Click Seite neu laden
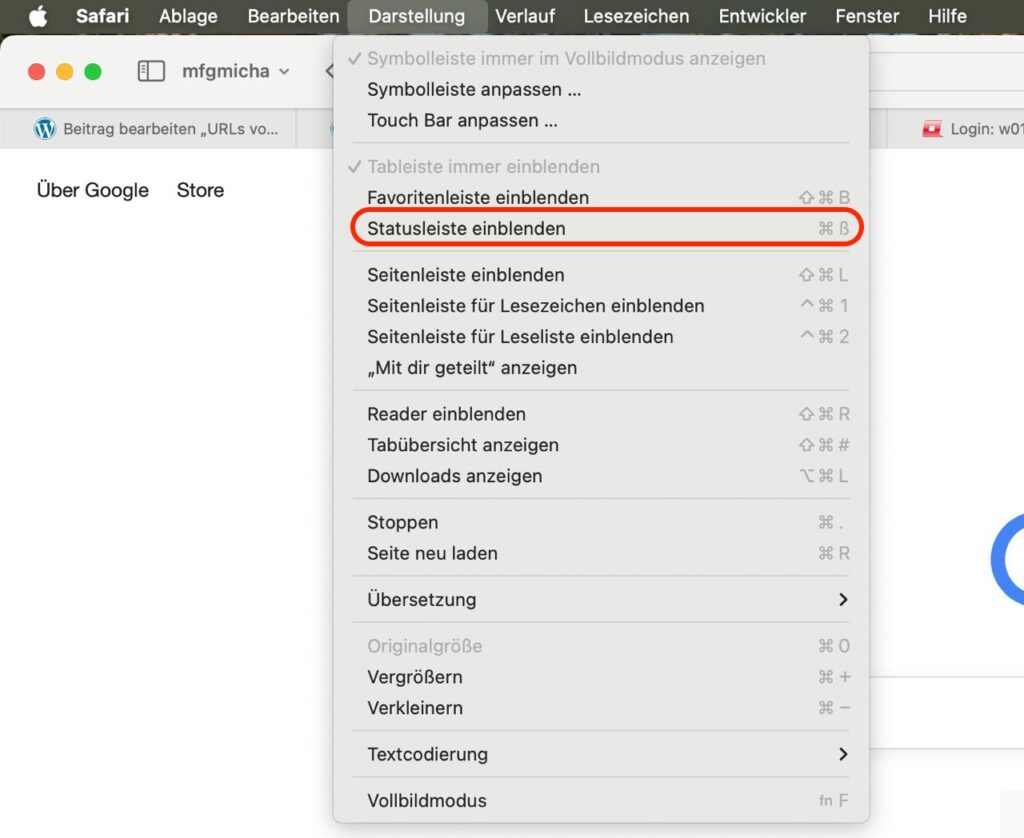This screenshot has width=1024, height=838. coord(601,553)
